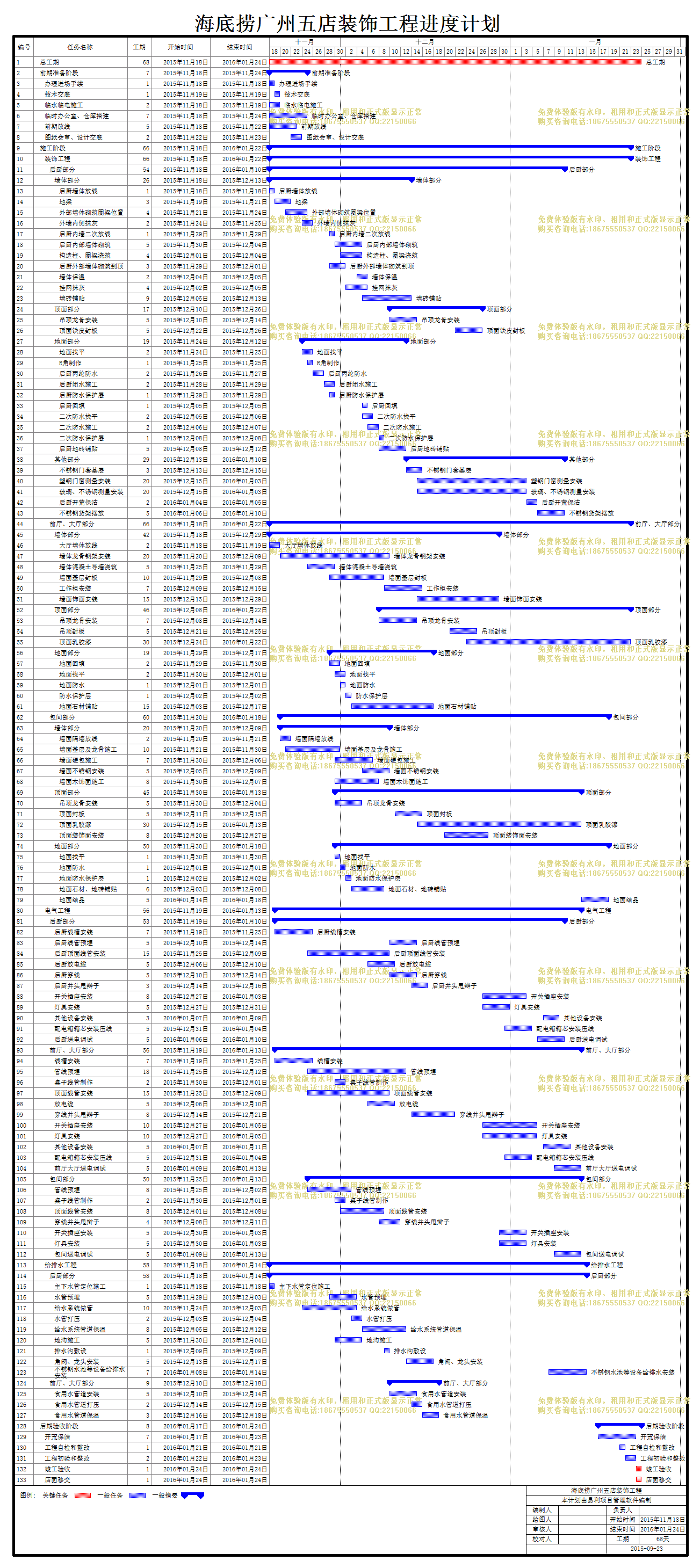Image resolution: width=700 pixels, height=1568 pixels.
Task: Click the 主下水管定位施工 task name cell
Action: pos(80,1287)
